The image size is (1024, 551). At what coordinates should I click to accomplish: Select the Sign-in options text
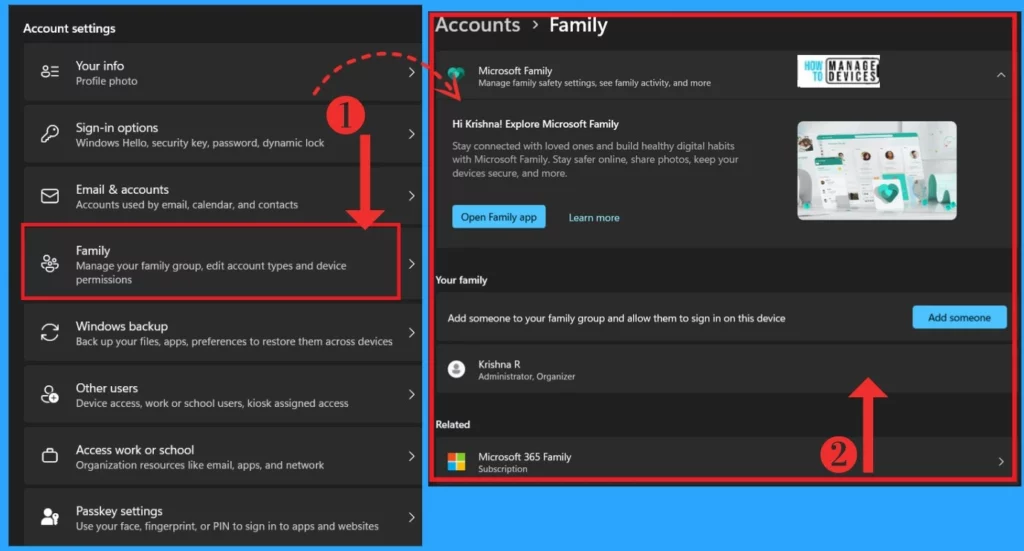[x=117, y=128]
